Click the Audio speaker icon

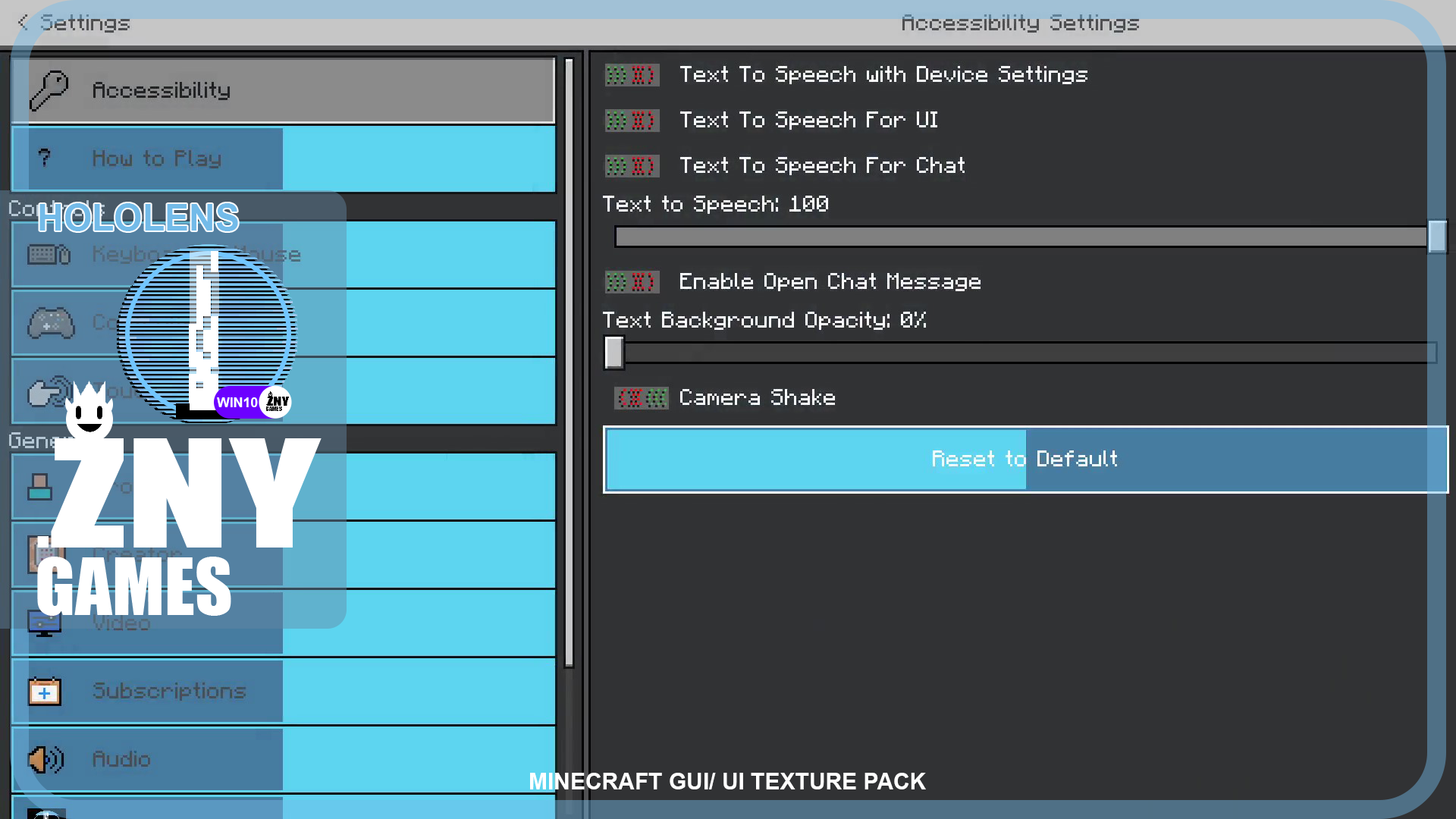coord(44,759)
